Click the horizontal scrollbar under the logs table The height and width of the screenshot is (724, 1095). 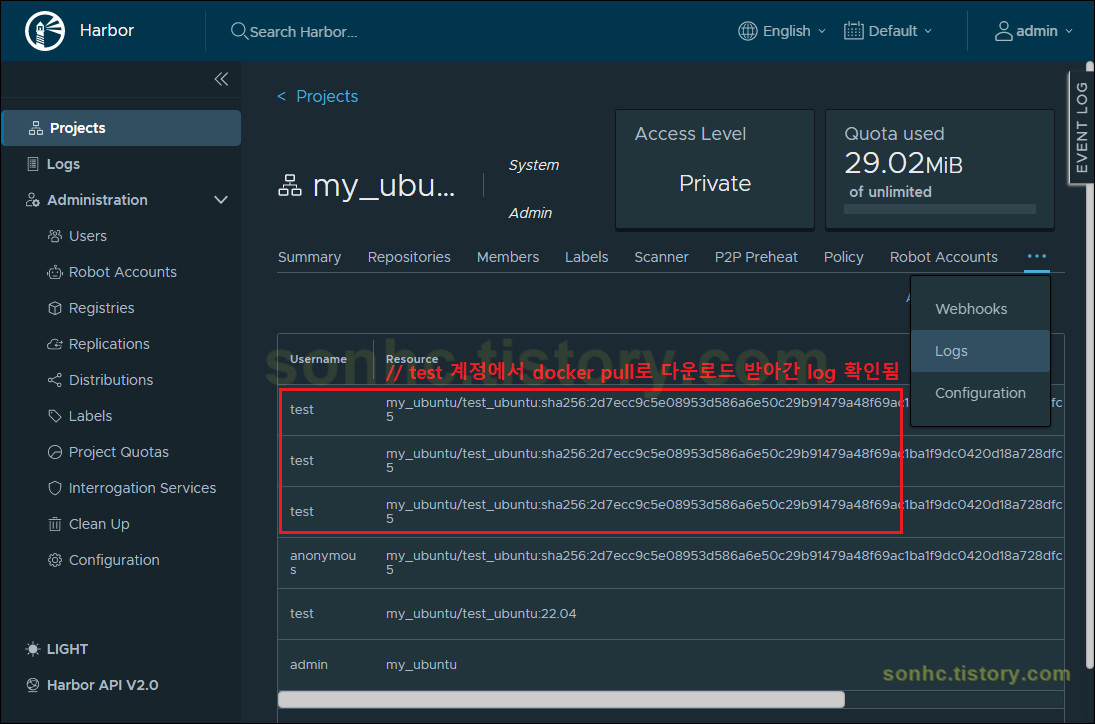tap(561, 699)
